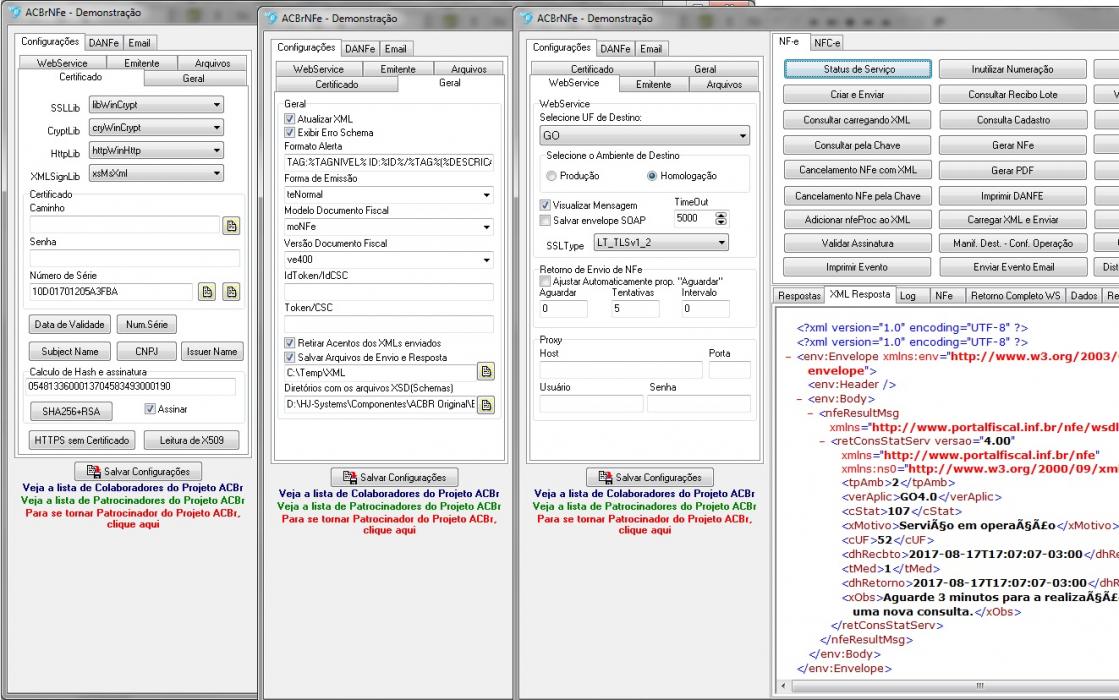
Task: Enable Salvar envelope SOAP checkbox
Action: pos(545,220)
